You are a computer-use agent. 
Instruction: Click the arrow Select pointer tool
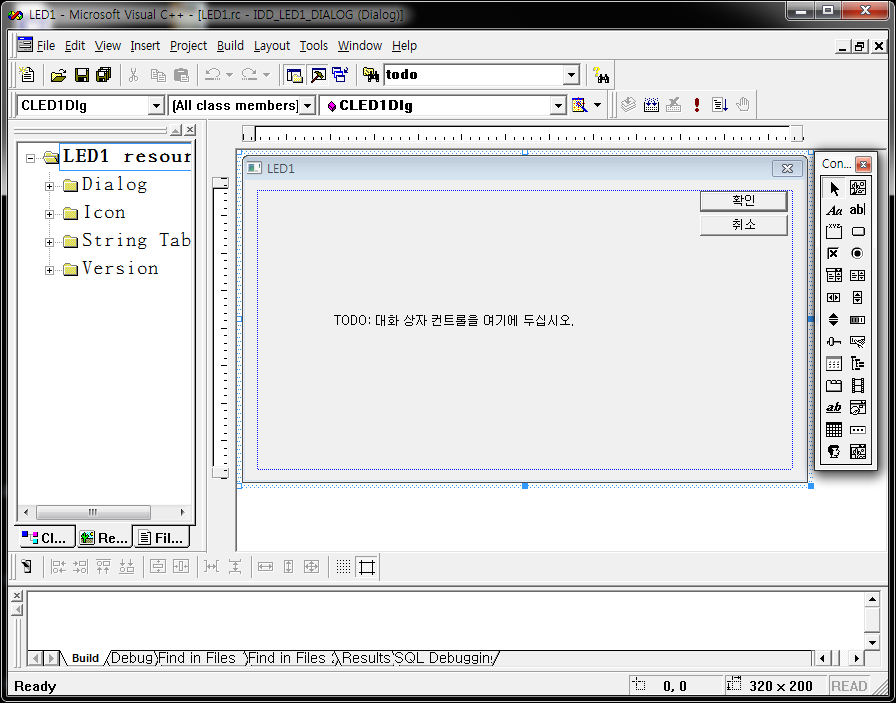pyautogui.click(x=834, y=188)
